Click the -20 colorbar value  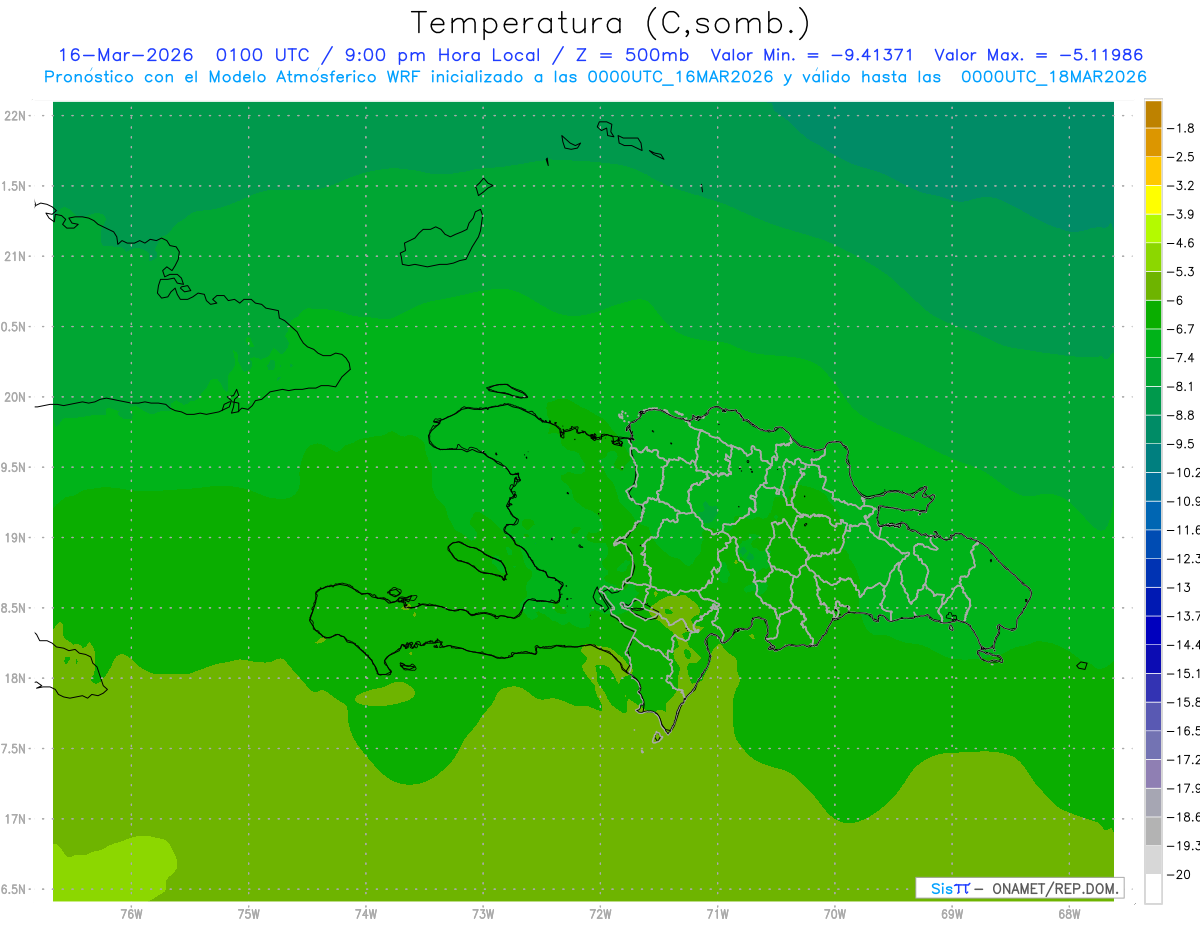(x=1179, y=874)
